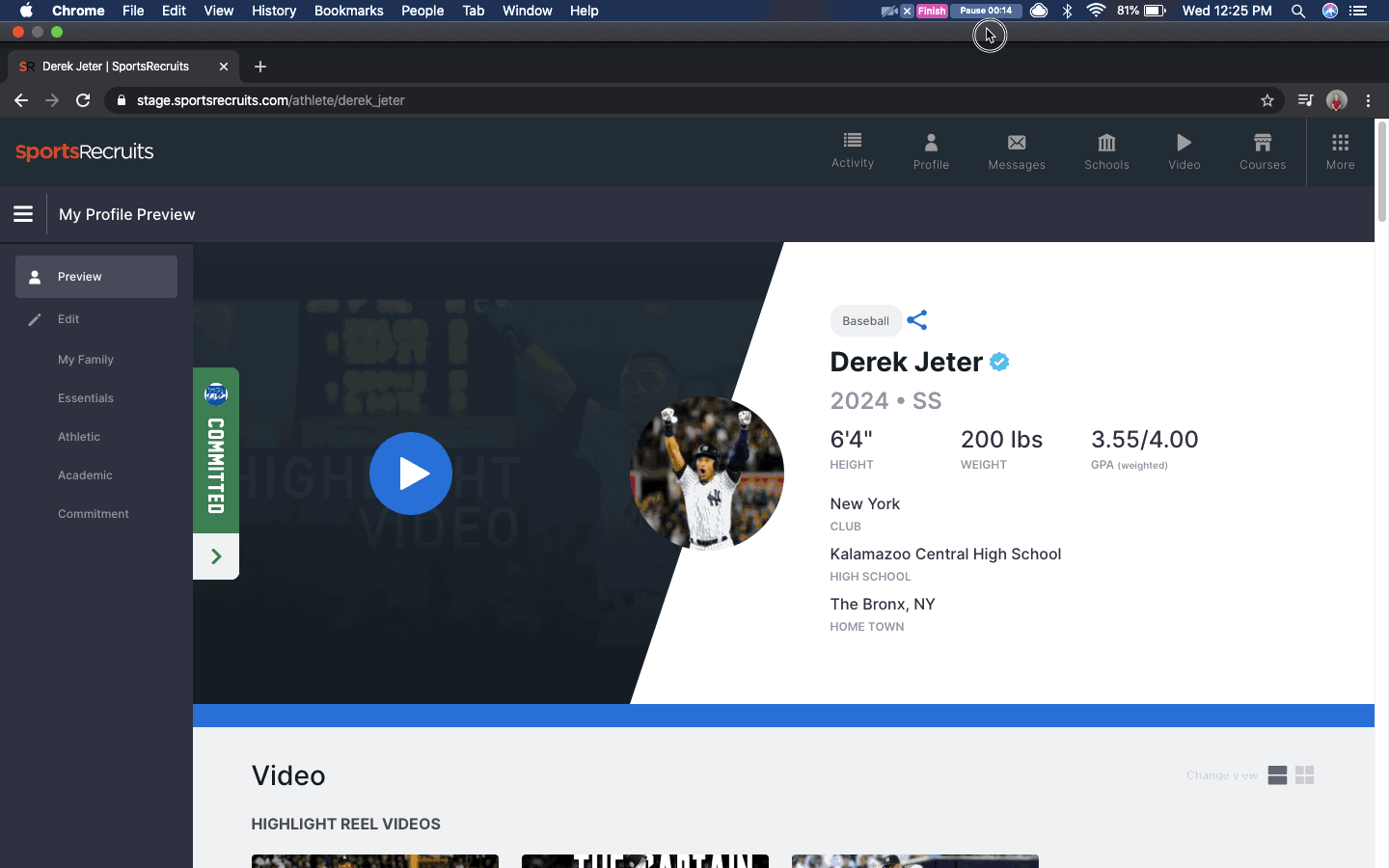
Task: Open the Bookmarks menu
Action: 348,11
